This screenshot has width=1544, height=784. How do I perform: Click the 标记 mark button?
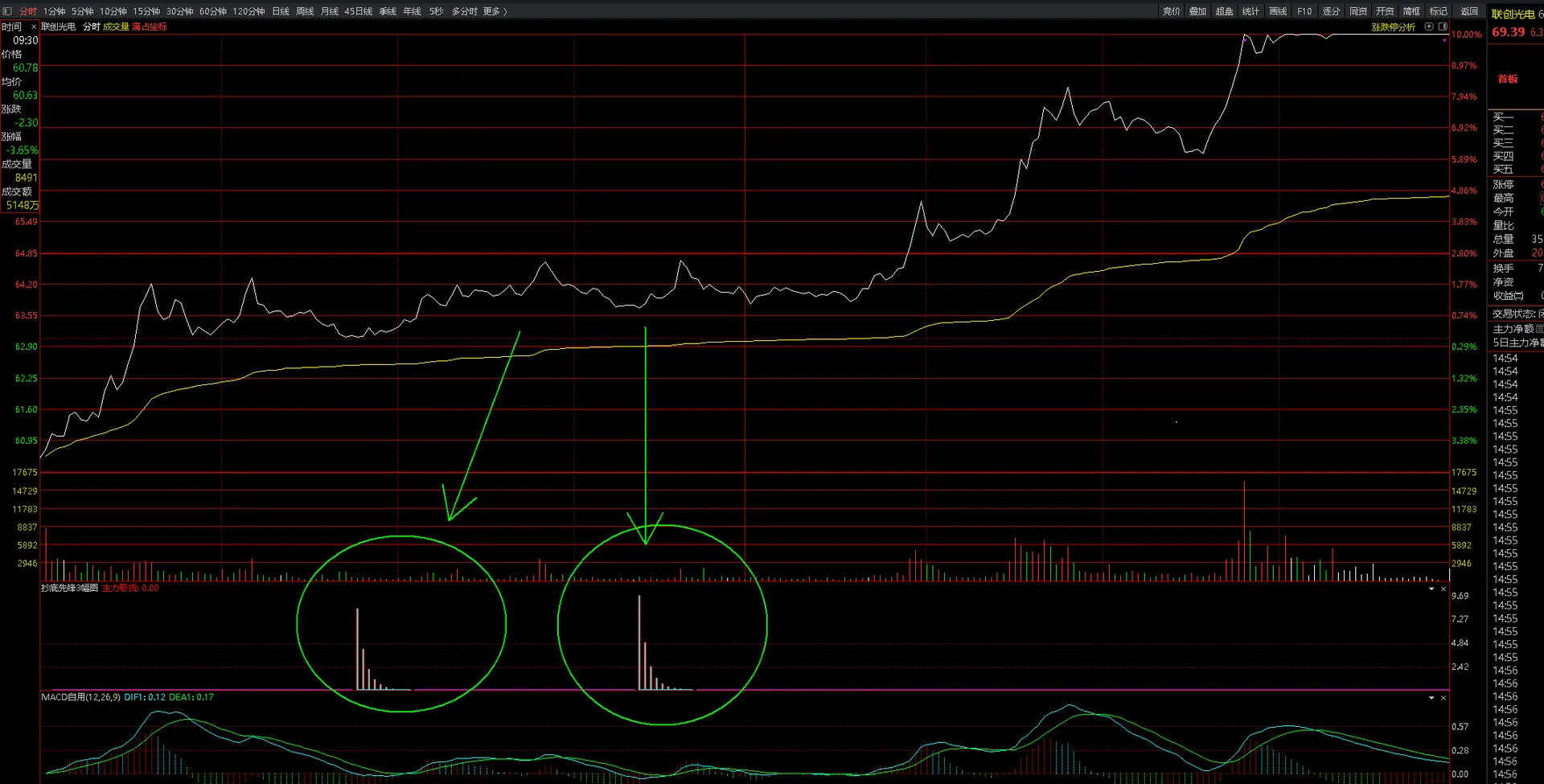click(1439, 11)
